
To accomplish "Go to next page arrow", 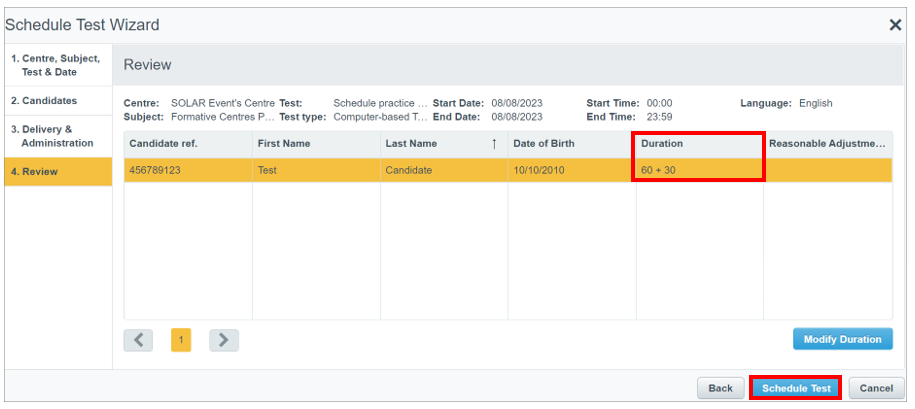I will (223, 340).
